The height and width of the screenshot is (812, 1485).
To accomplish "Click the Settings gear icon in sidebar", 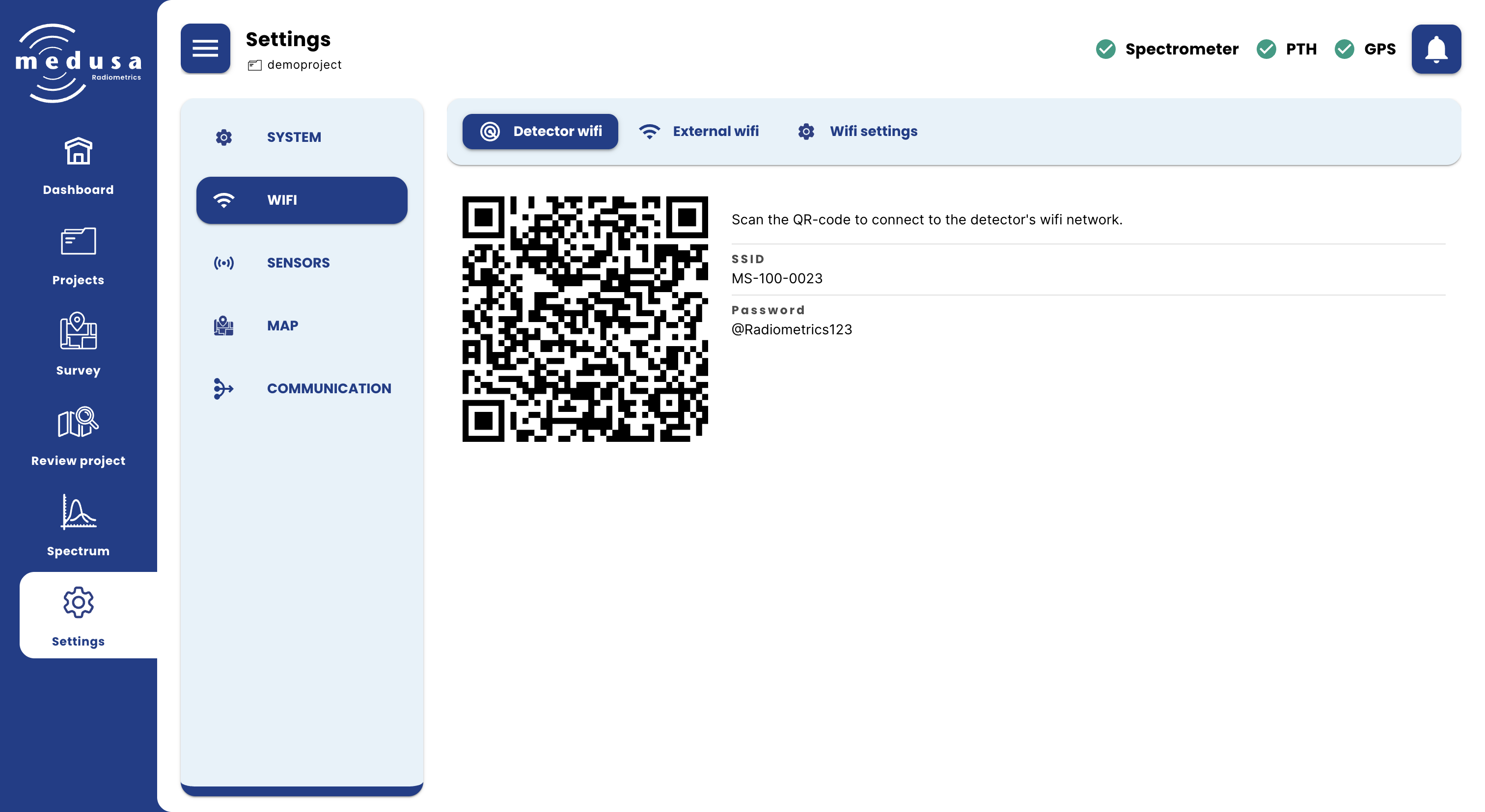I will [79, 603].
